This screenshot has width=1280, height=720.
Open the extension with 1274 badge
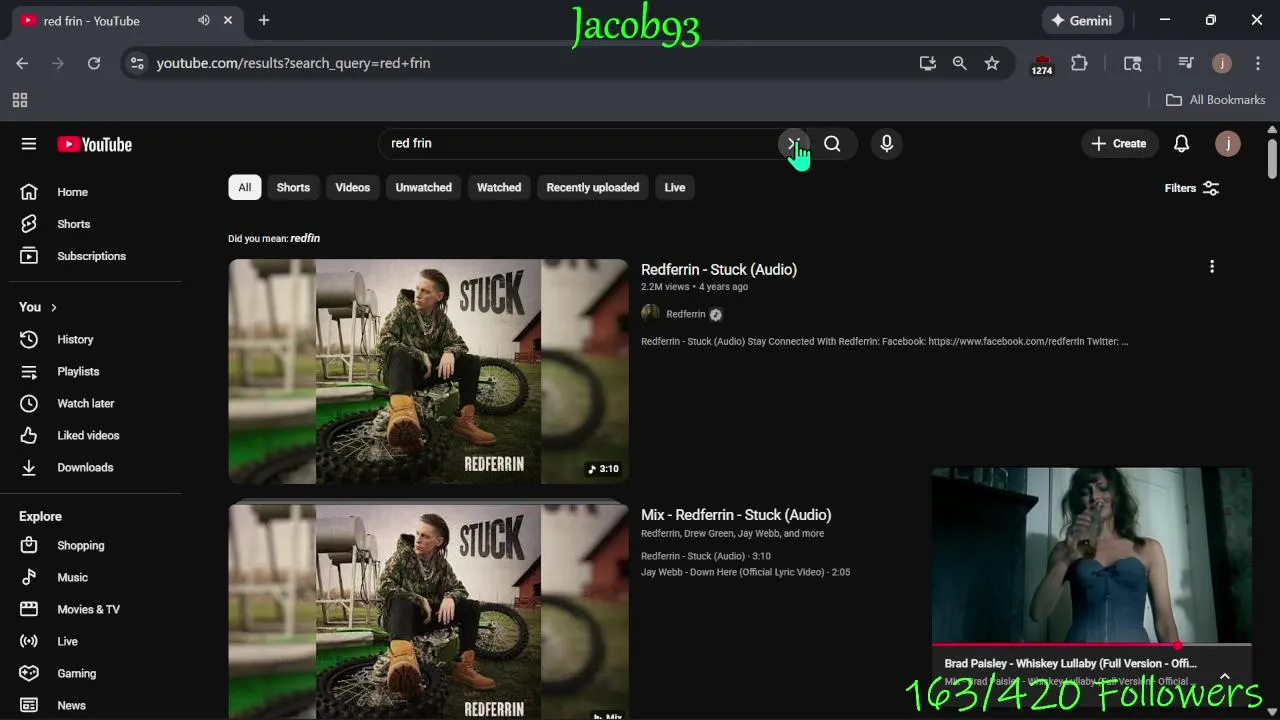pos(1042,65)
